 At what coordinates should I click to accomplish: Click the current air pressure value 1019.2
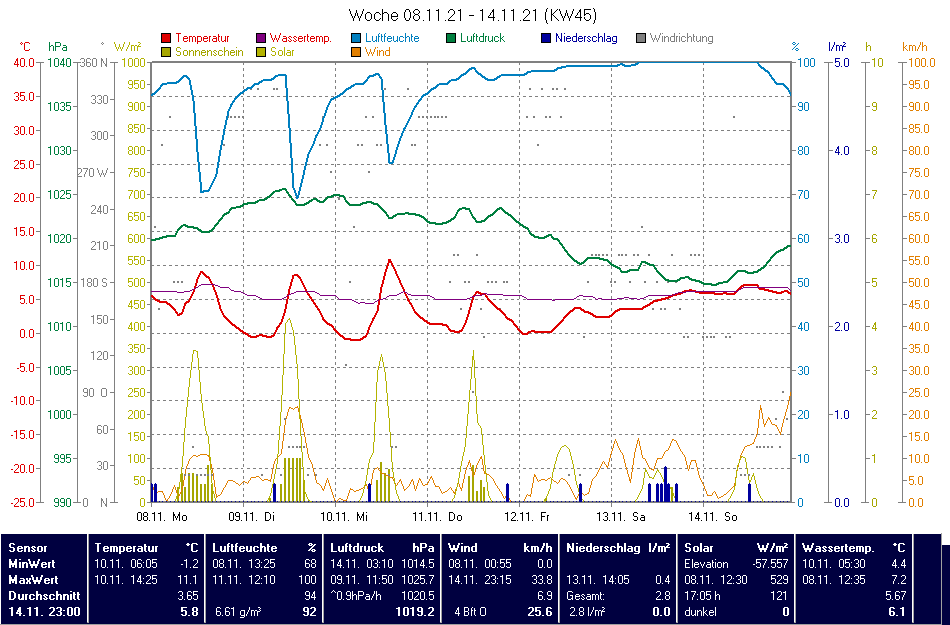click(x=415, y=612)
